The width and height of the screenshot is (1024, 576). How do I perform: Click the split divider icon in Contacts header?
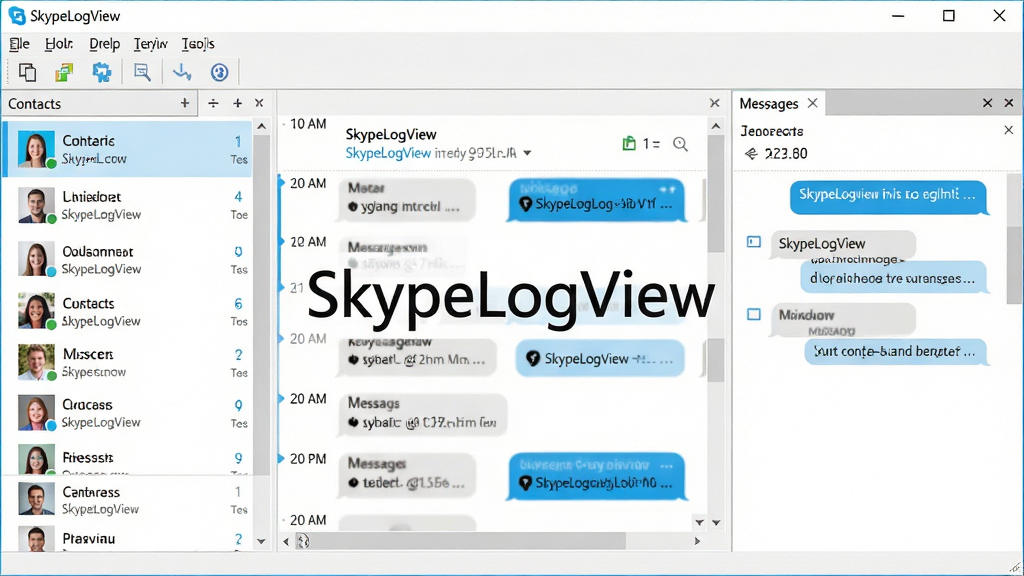(213, 103)
